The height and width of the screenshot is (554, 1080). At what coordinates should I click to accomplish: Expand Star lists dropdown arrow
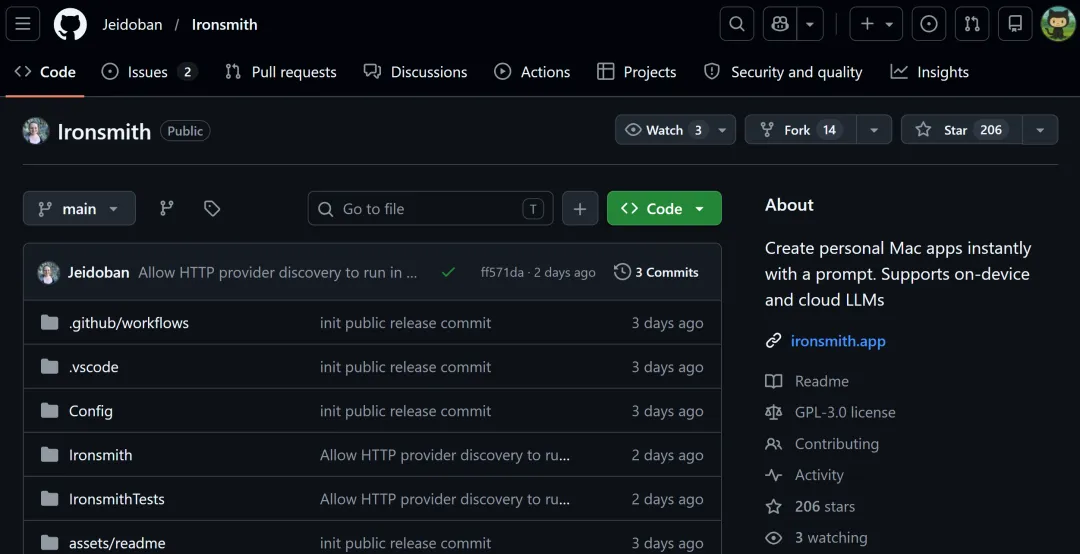[1040, 130]
